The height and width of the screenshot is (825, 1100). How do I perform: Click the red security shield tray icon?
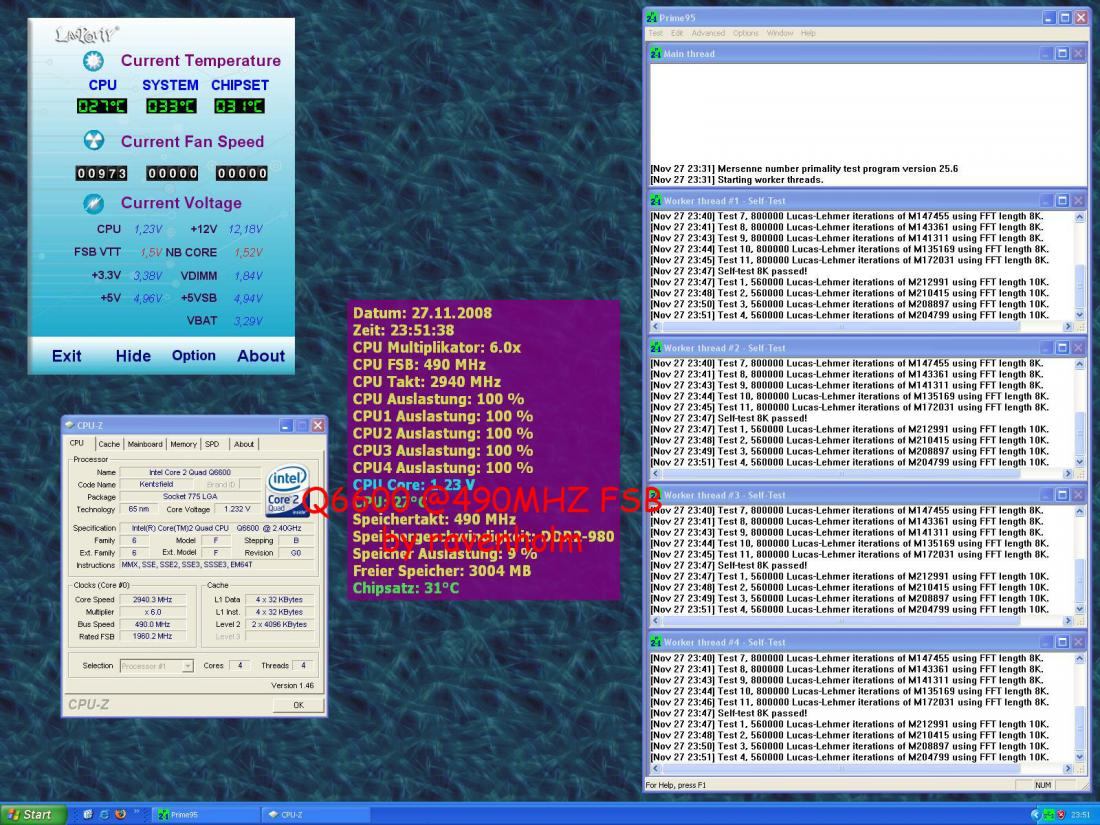1061,814
